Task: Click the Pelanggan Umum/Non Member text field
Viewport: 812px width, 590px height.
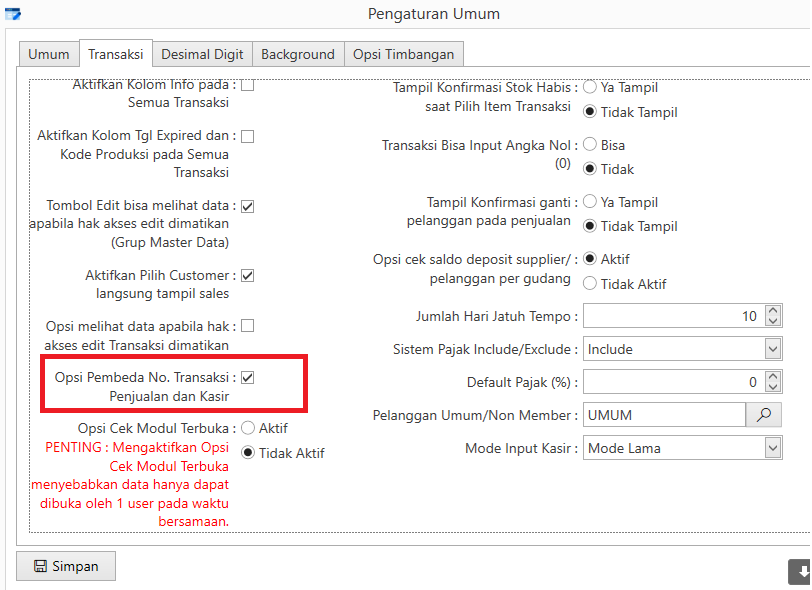Action: pyautogui.click(x=664, y=415)
